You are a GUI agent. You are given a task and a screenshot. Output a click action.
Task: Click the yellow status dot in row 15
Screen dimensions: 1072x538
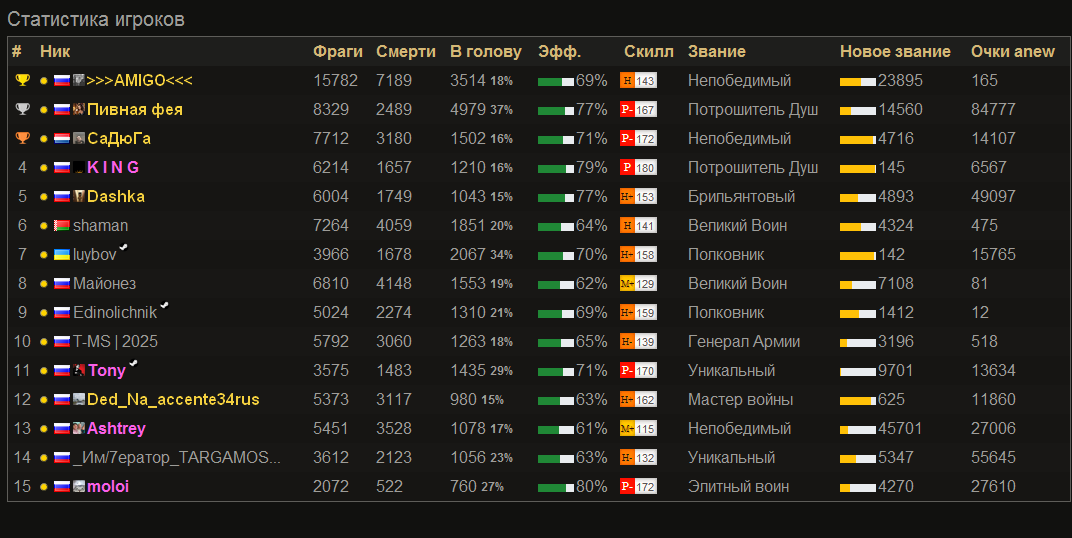pyautogui.click(x=44, y=487)
